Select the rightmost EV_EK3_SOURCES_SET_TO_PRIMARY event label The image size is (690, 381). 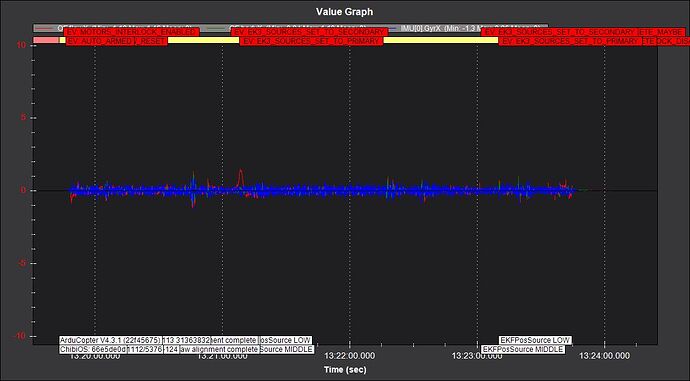click(570, 41)
